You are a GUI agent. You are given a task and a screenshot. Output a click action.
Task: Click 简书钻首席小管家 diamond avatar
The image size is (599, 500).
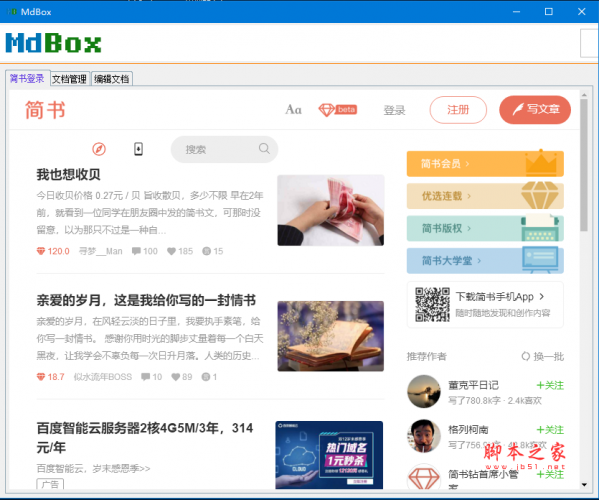point(424,477)
